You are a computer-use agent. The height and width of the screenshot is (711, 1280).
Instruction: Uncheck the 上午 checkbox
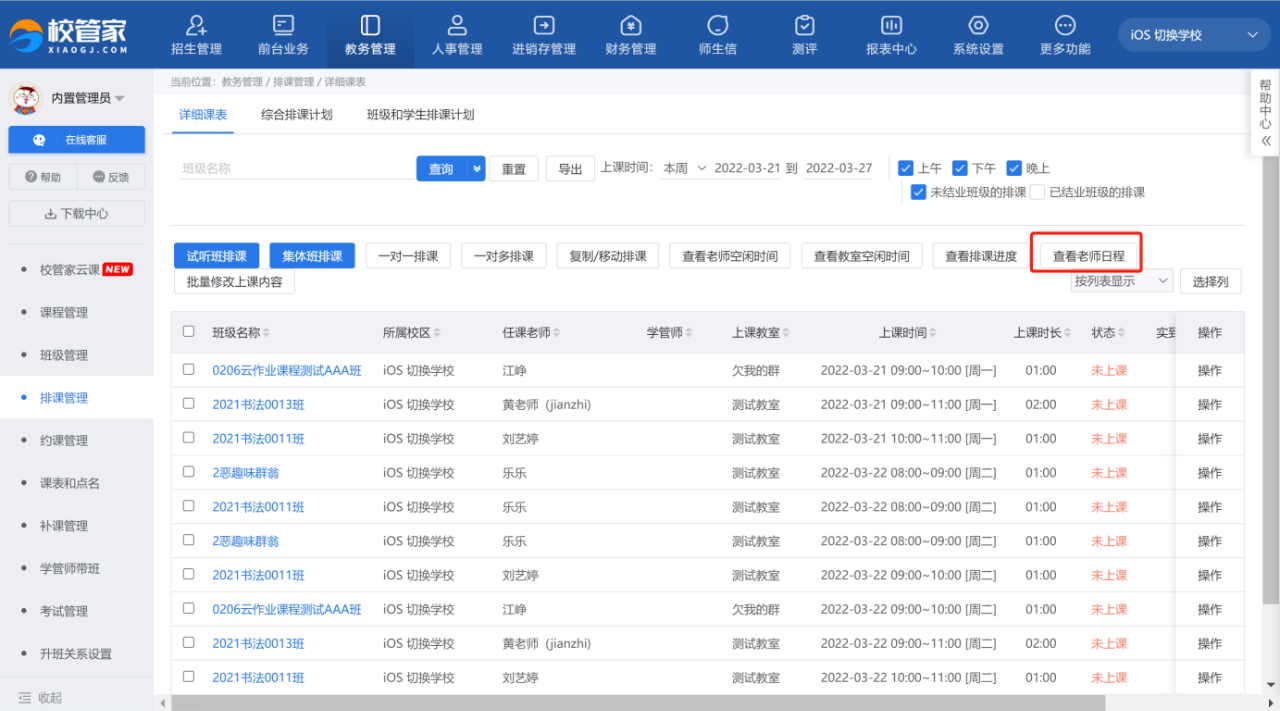906,168
